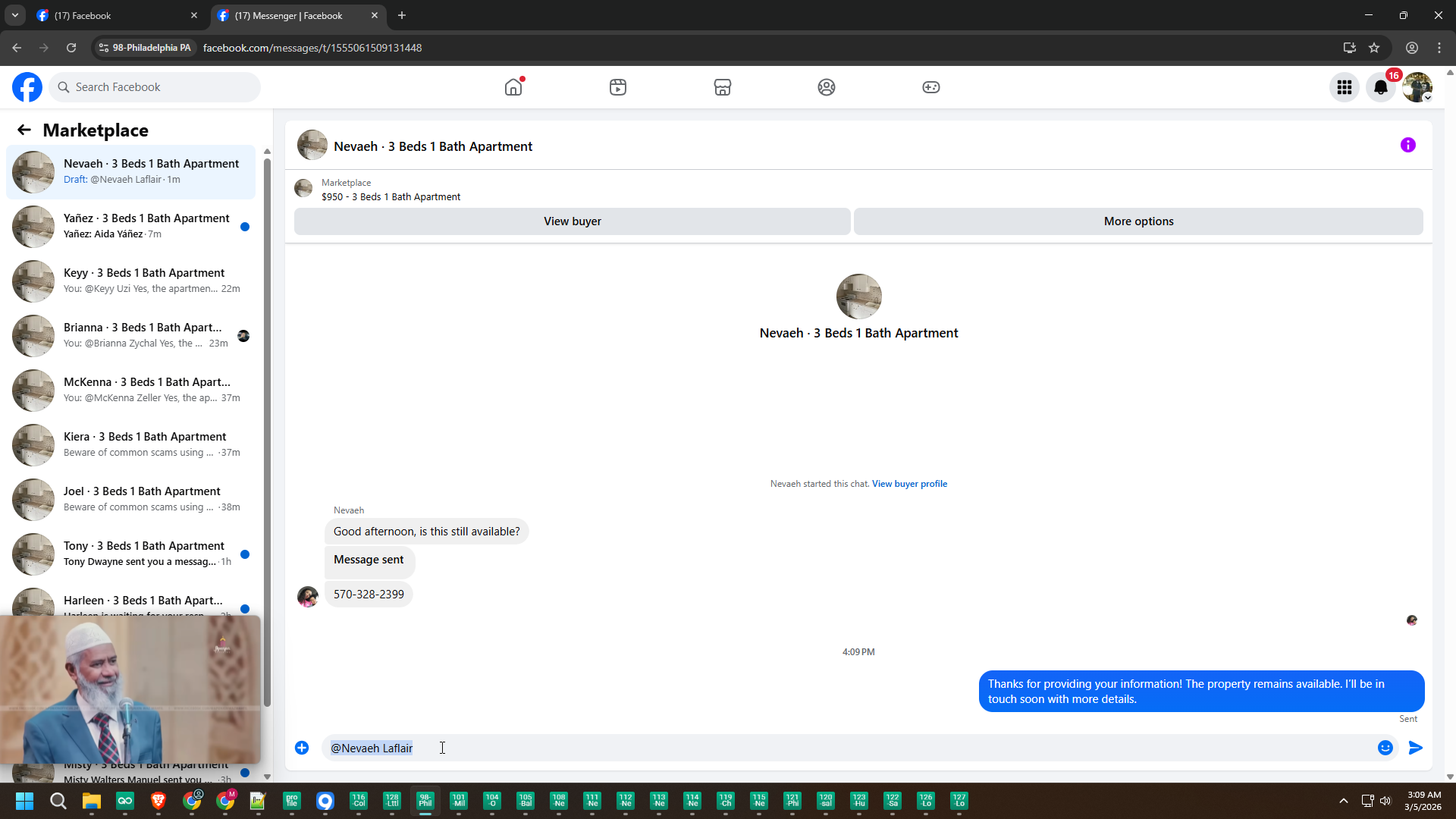Click the Nevaeh chat header title
This screenshot has width=1456, height=819.
point(433,146)
